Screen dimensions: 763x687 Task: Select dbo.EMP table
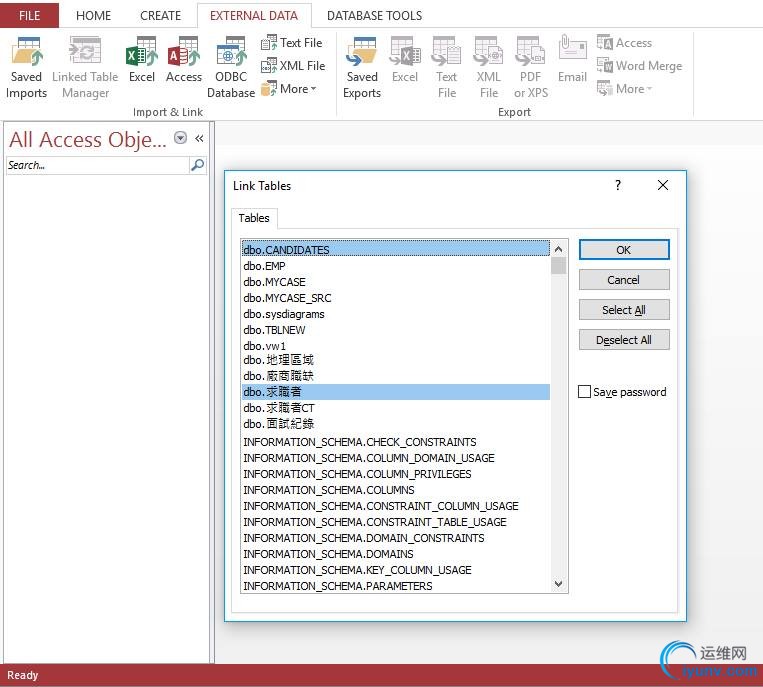click(396, 266)
